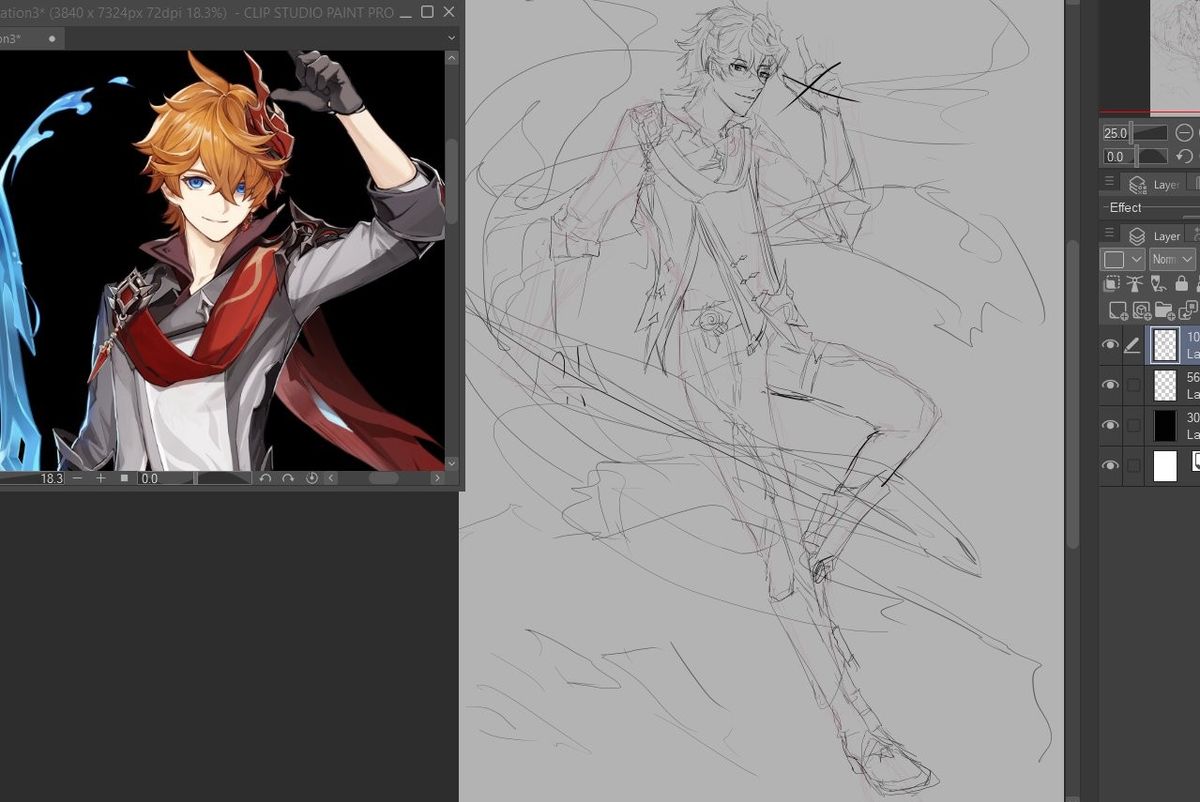Click the 0.0 rotation field in reference window

tap(149, 479)
